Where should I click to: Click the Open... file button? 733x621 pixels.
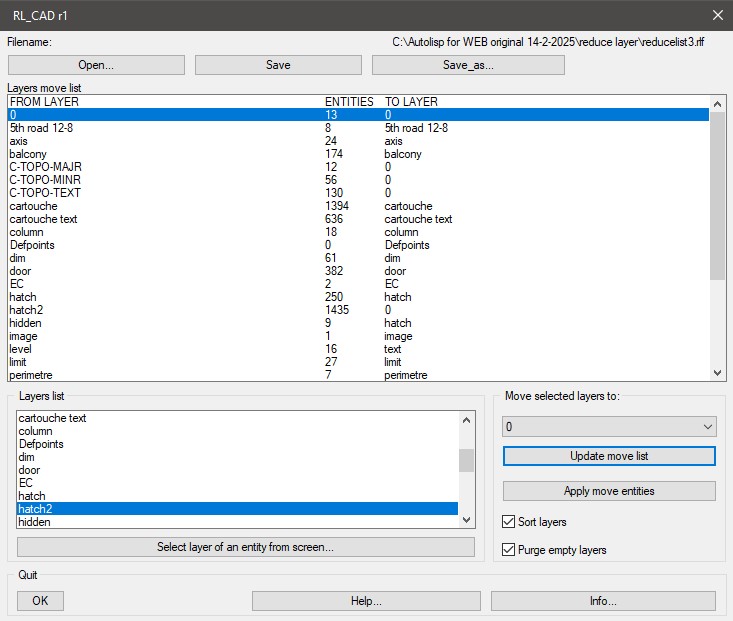(x=96, y=65)
